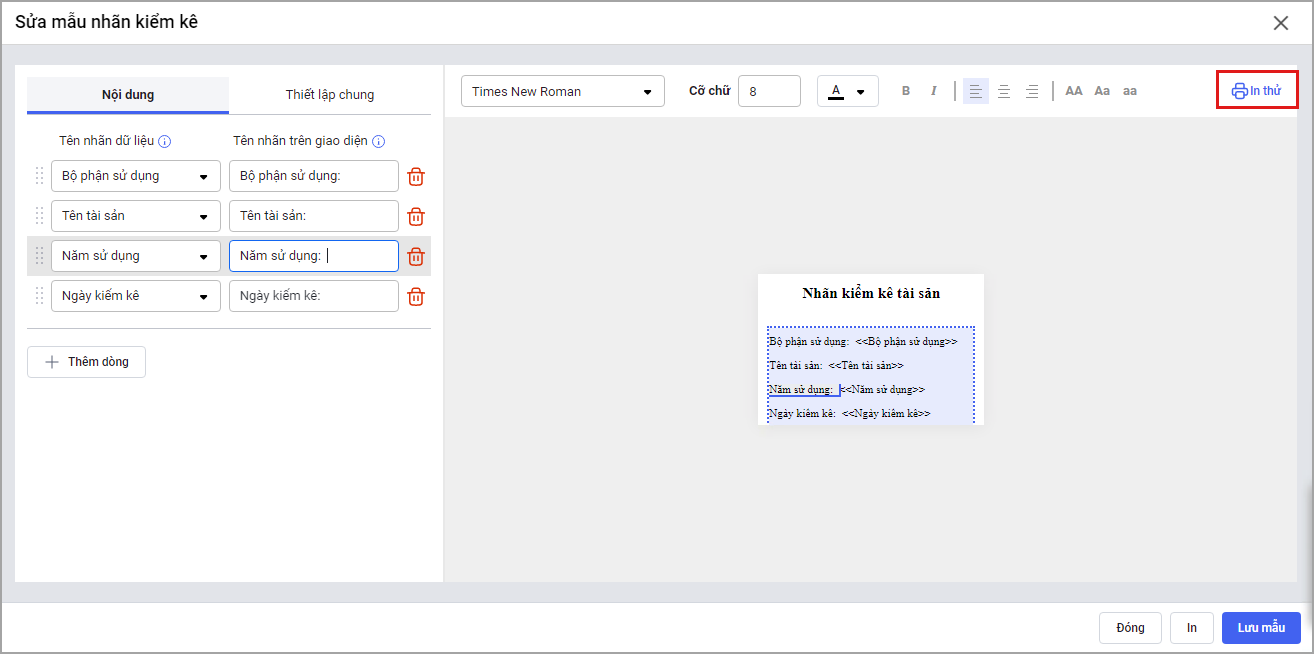The width and height of the screenshot is (1314, 654).
Task: Select the Nội dung tab
Action: pos(128,95)
